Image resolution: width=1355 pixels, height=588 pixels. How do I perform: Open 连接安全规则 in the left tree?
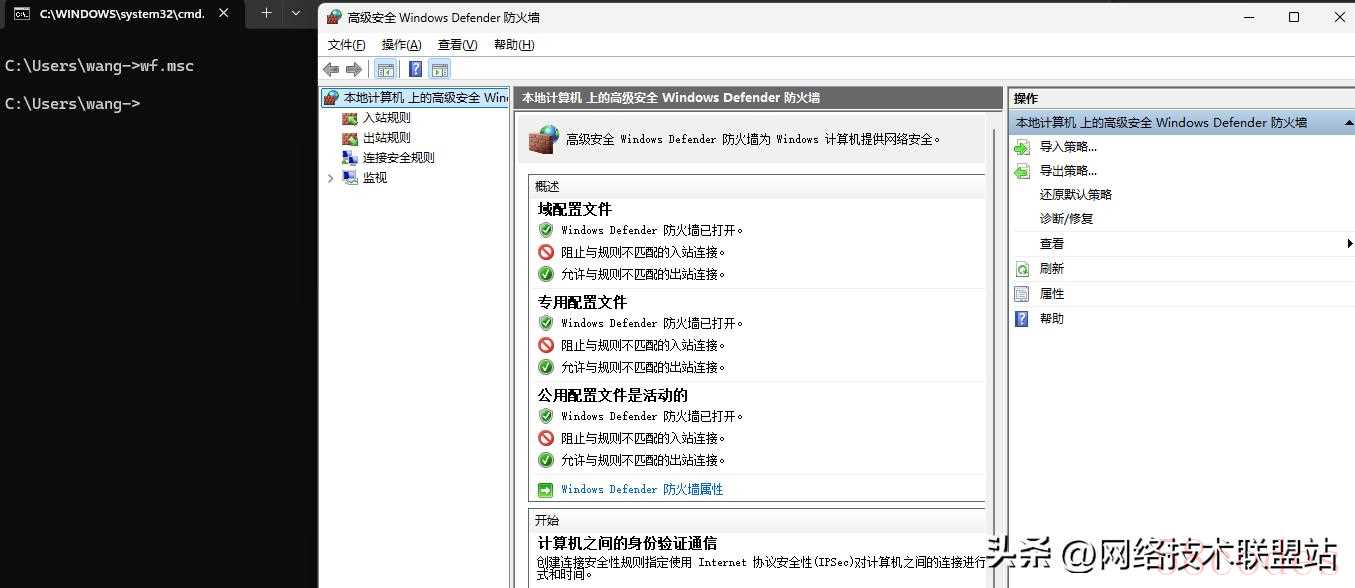pyautogui.click(x=398, y=158)
